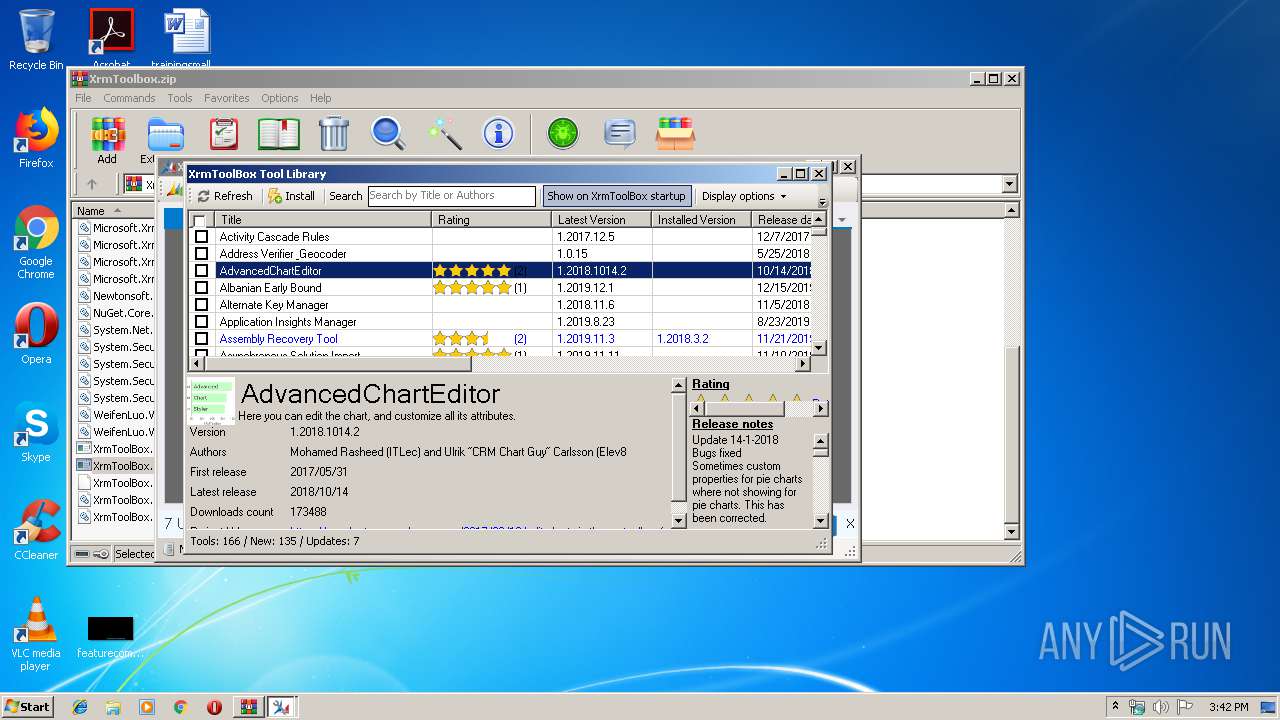Click the AdvancedChartEditor thumbnail image
1280x720 pixels.
212,402
